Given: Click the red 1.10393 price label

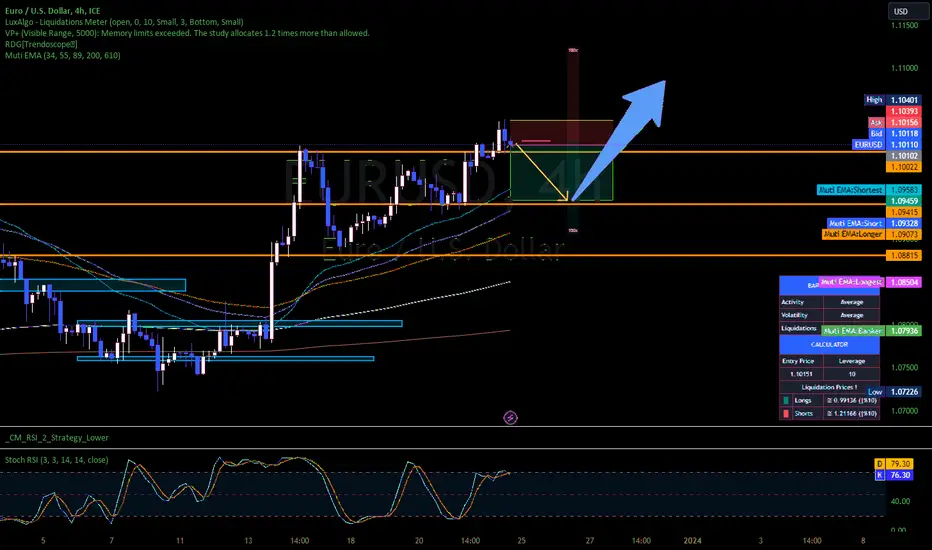Looking at the screenshot, I should click(x=903, y=111).
